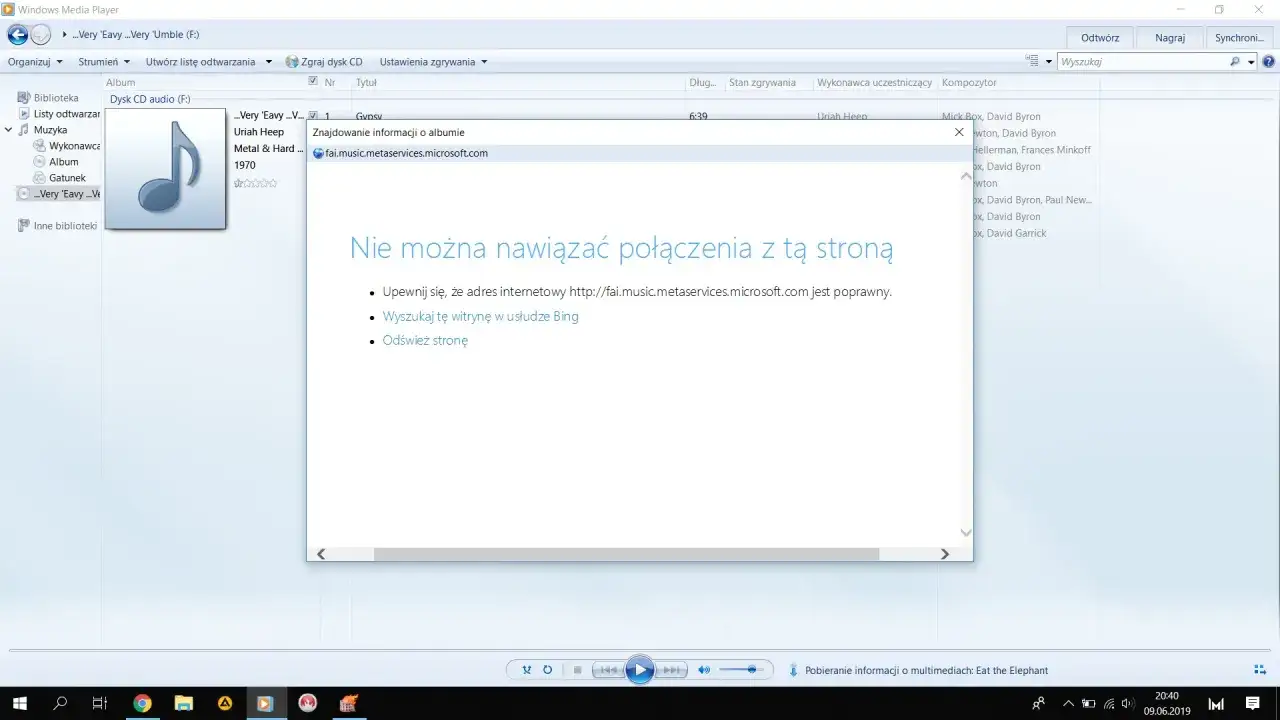1280x720 pixels.
Task: Uncheck track 1 Gypsy checkbox
Action: (x=313, y=115)
